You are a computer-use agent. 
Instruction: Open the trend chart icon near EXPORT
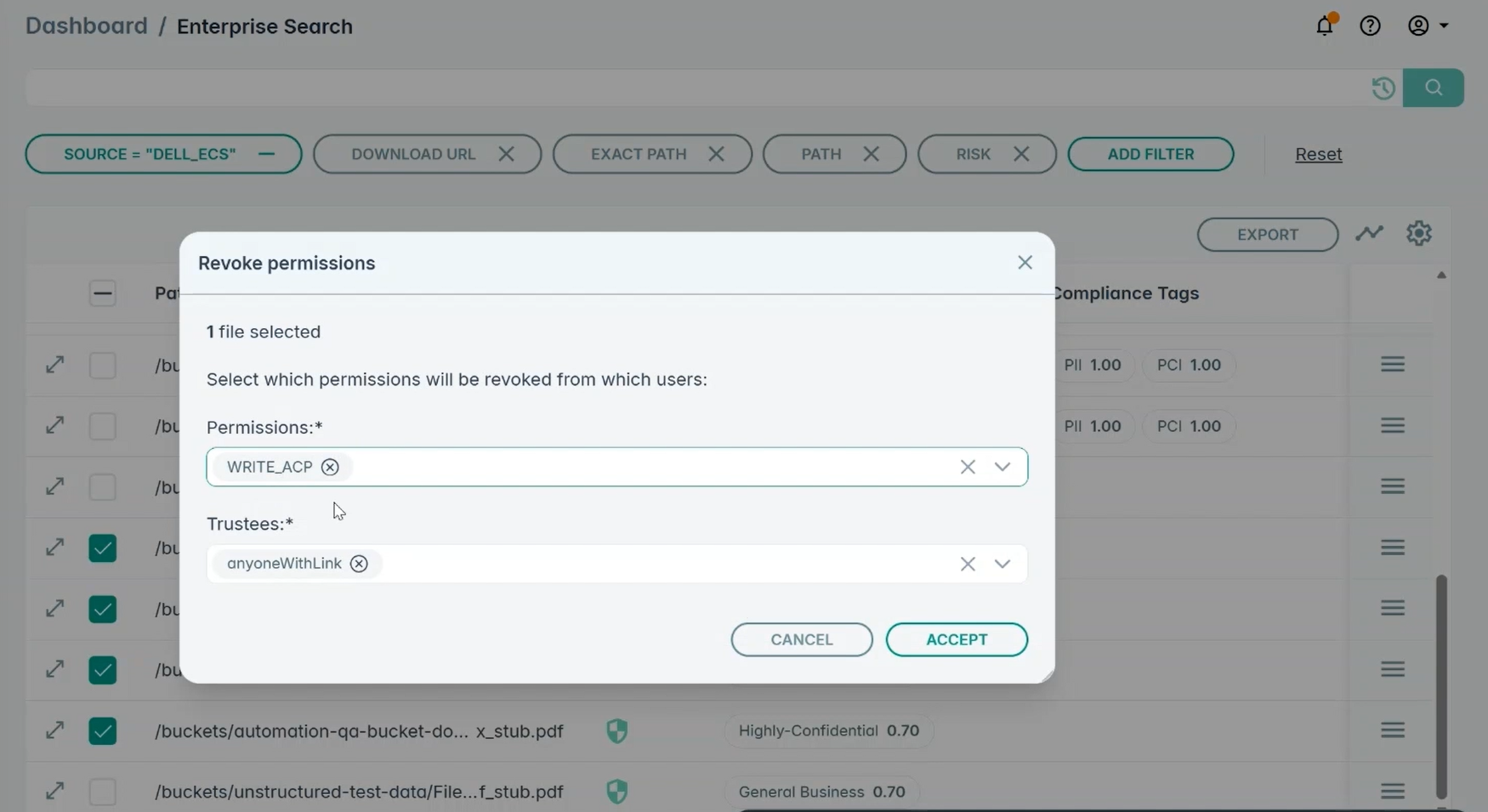(x=1369, y=233)
